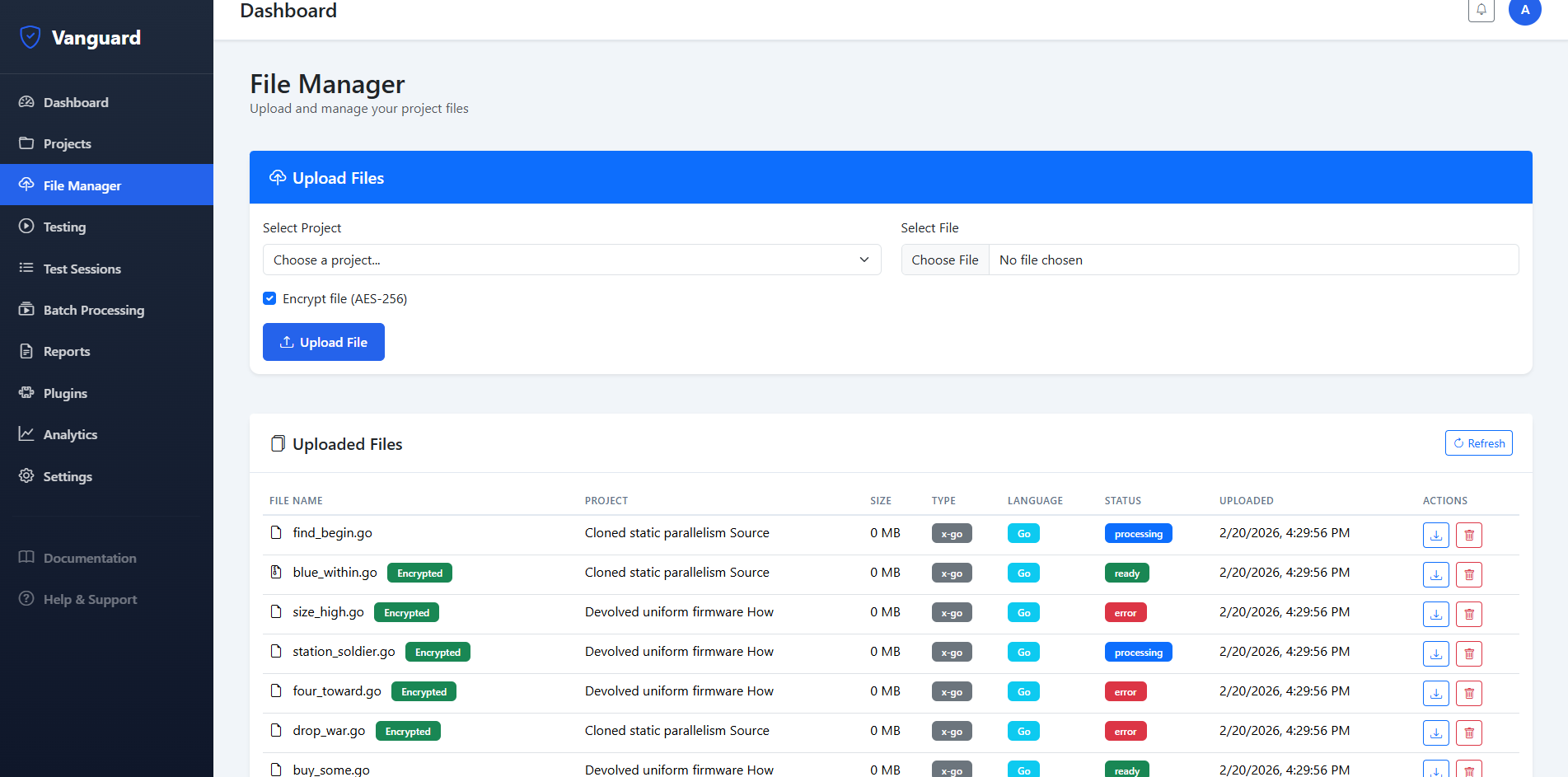Screen dimensions: 1568x777
Task: Refresh the uploaded files list
Action: click(x=1478, y=443)
